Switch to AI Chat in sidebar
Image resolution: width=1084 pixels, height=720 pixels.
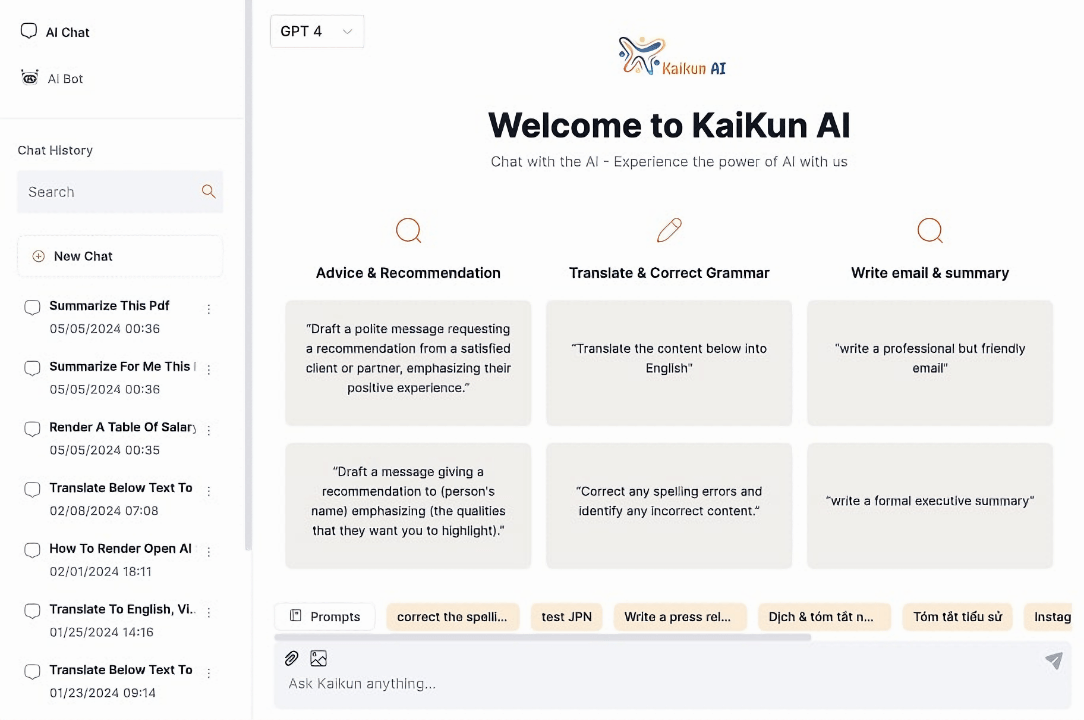[x=55, y=32]
